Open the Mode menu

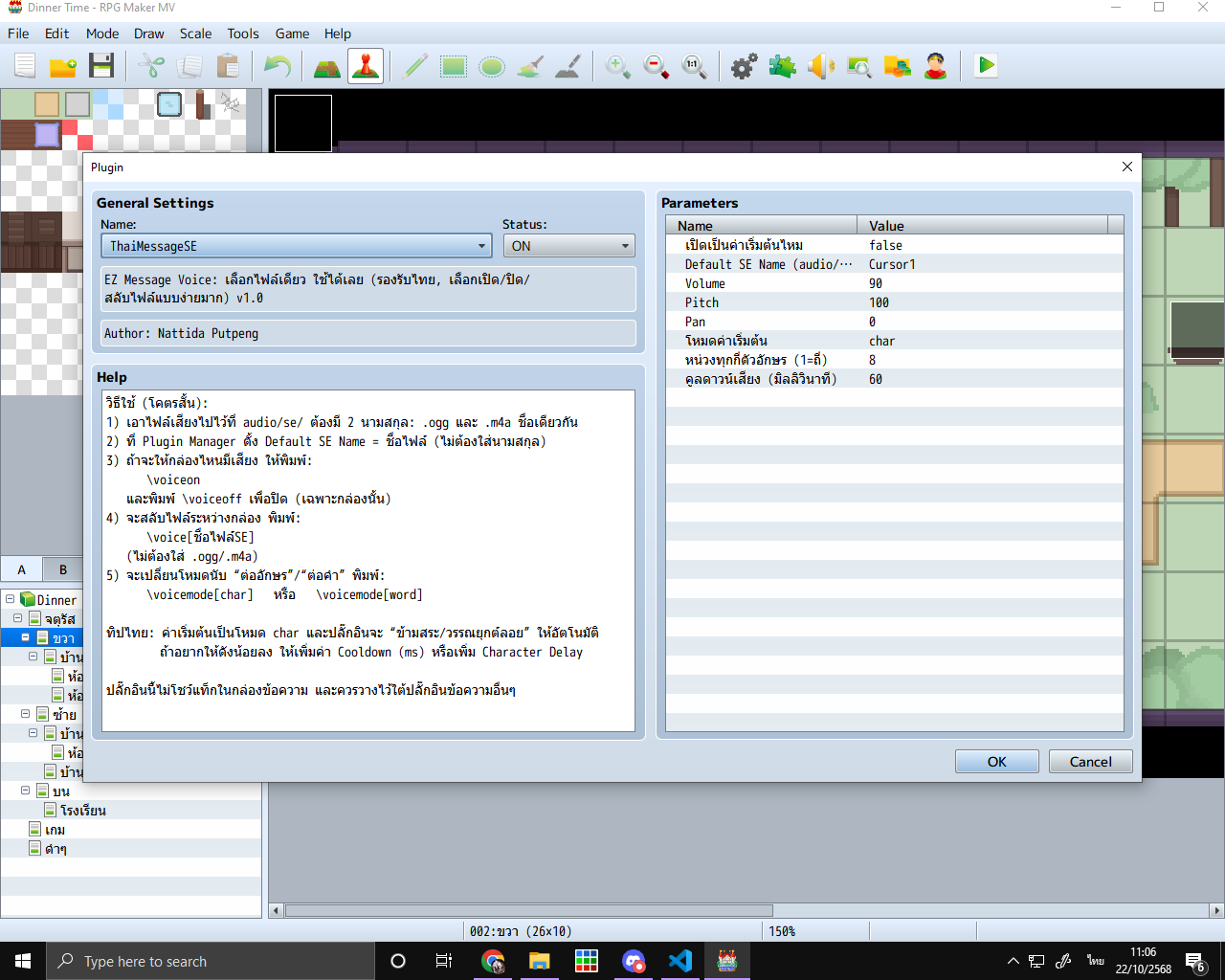click(x=102, y=33)
